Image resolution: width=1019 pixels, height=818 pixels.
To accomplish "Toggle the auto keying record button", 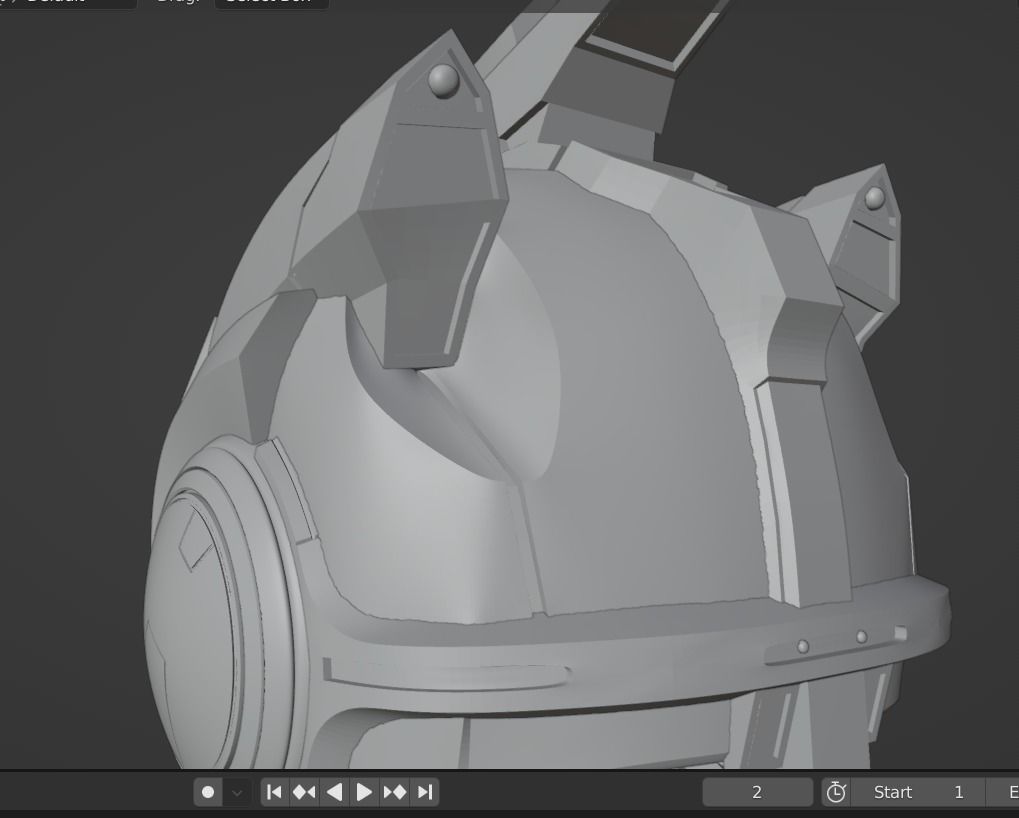I will [208, 792].
